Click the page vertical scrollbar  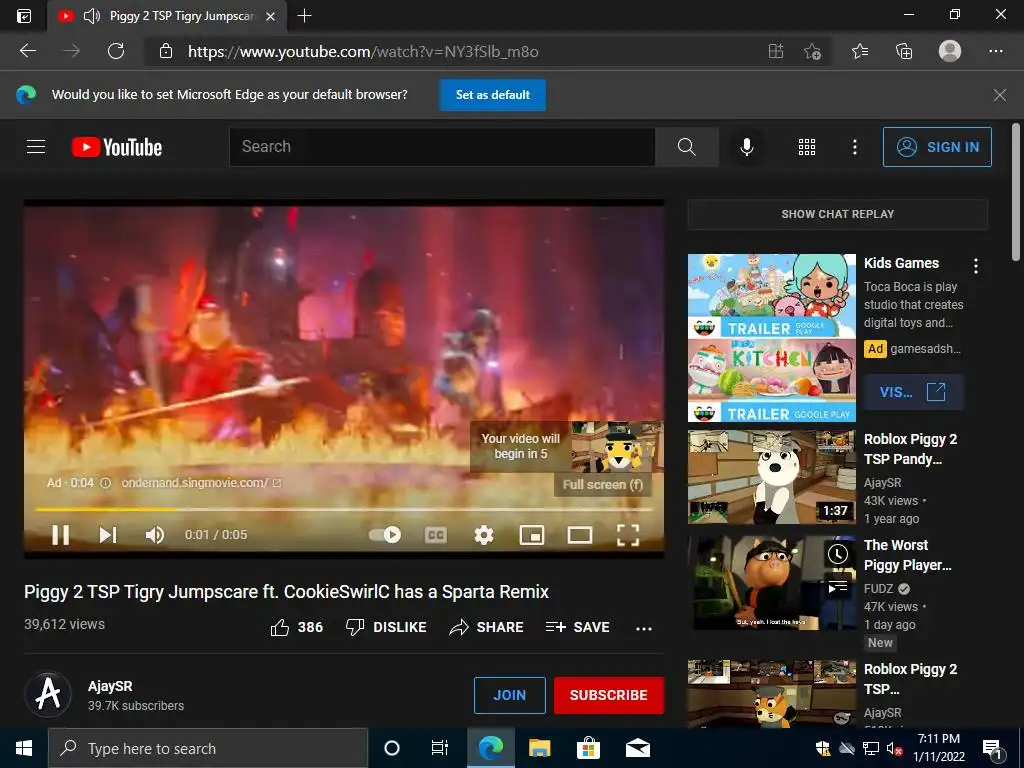coord(1016,191)
